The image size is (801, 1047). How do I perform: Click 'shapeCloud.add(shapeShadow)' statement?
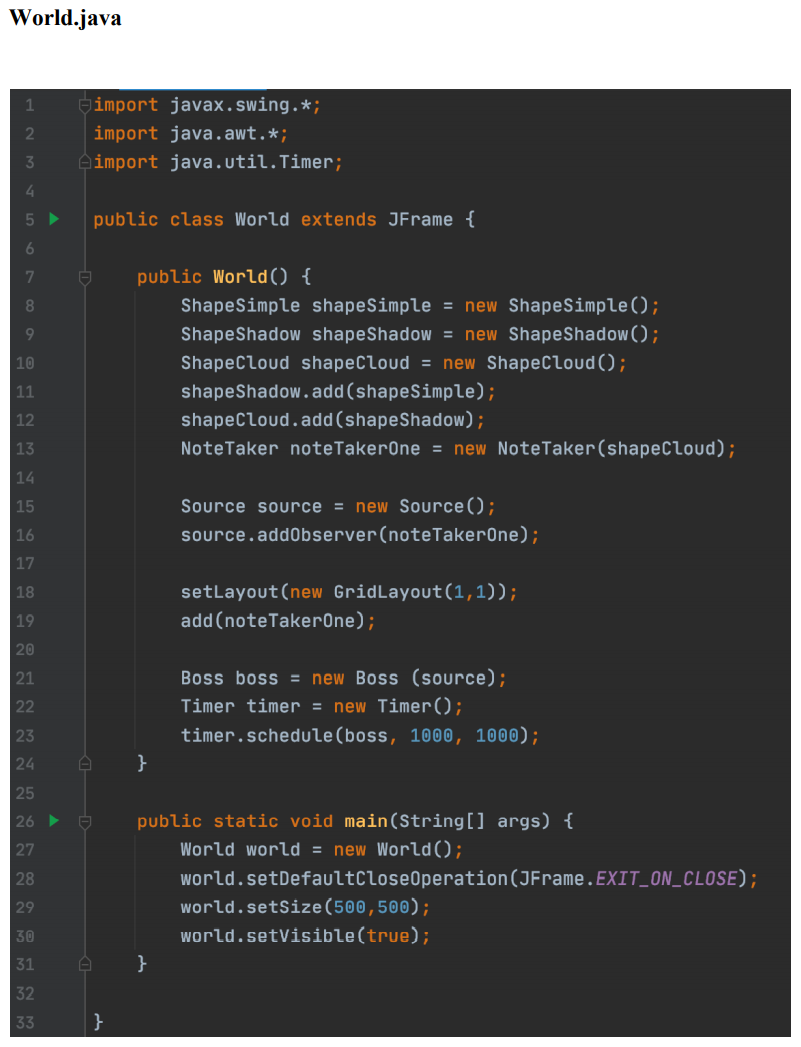(327, 421)
